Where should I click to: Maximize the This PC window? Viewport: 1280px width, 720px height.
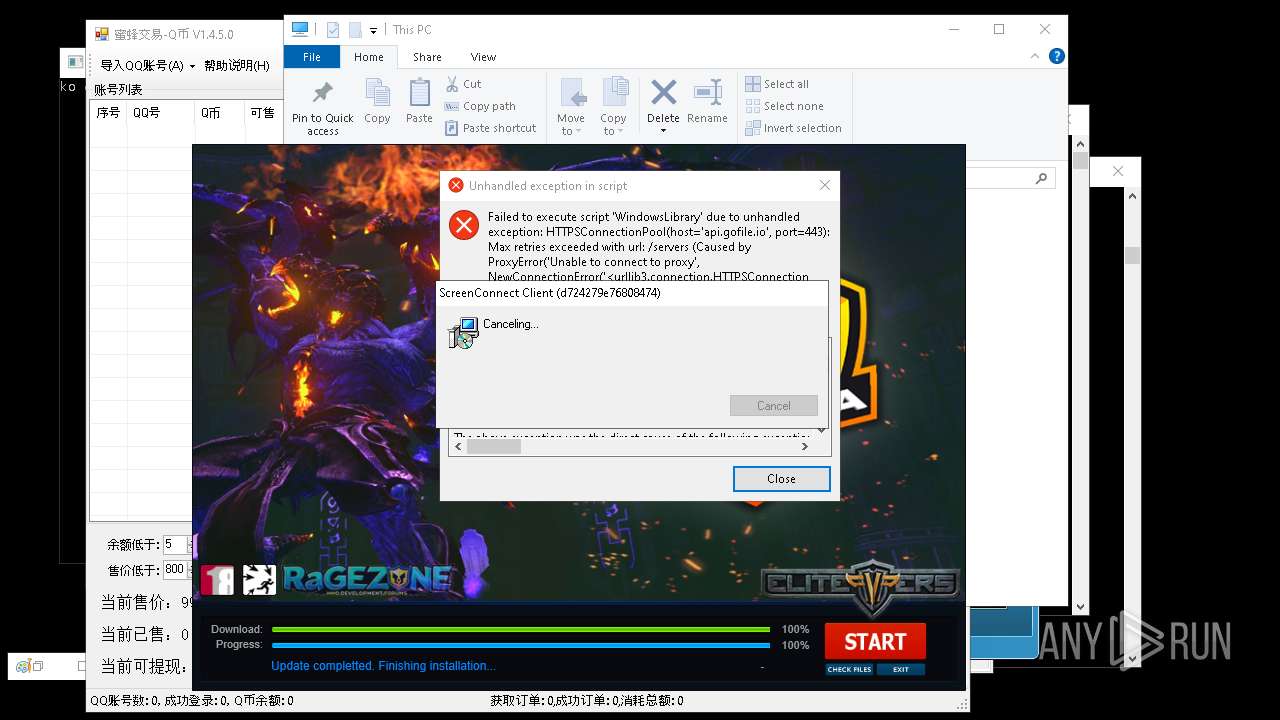click(999, 30)
